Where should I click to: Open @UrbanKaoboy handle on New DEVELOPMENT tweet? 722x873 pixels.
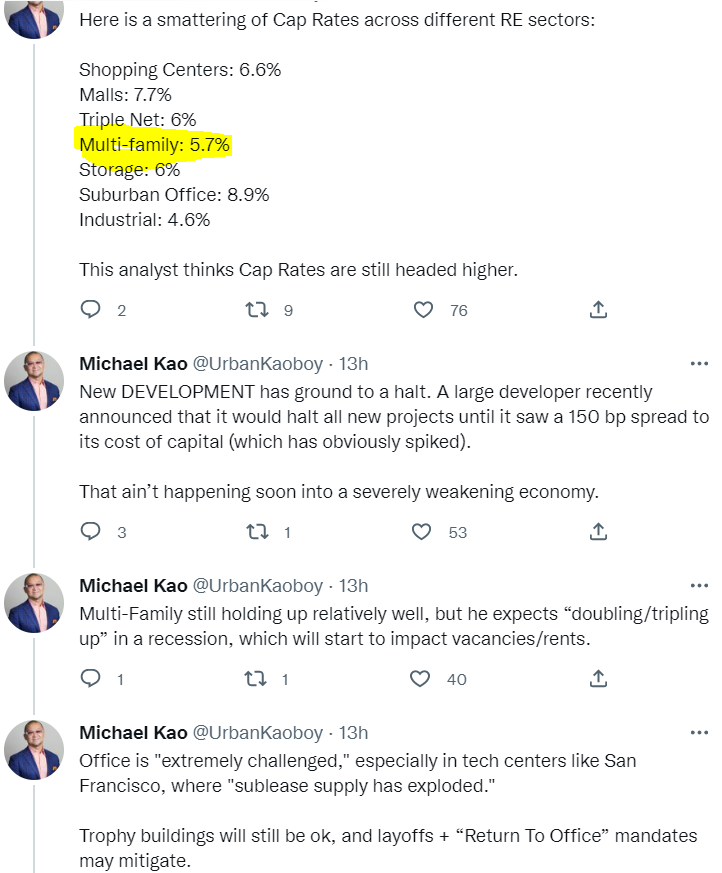point(257,364)
